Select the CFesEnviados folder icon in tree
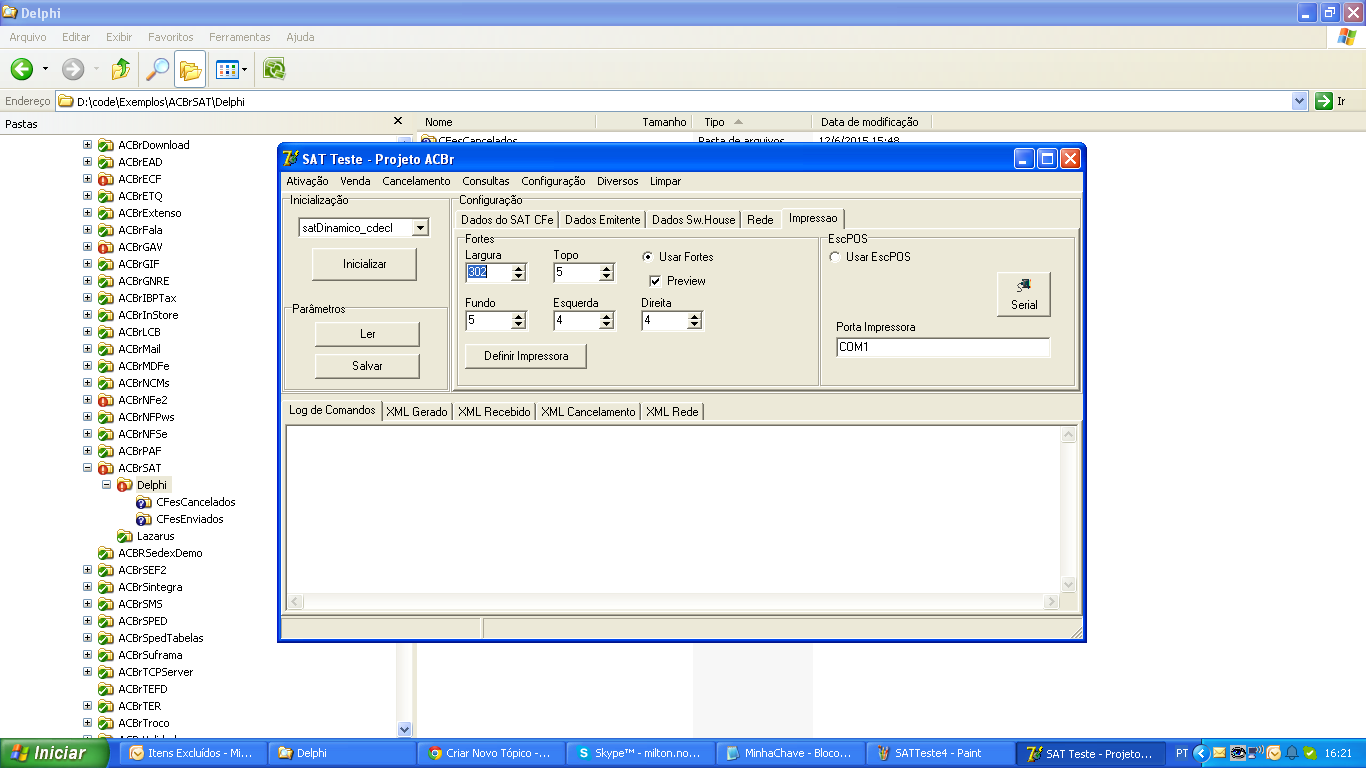 tap(144, 519)
